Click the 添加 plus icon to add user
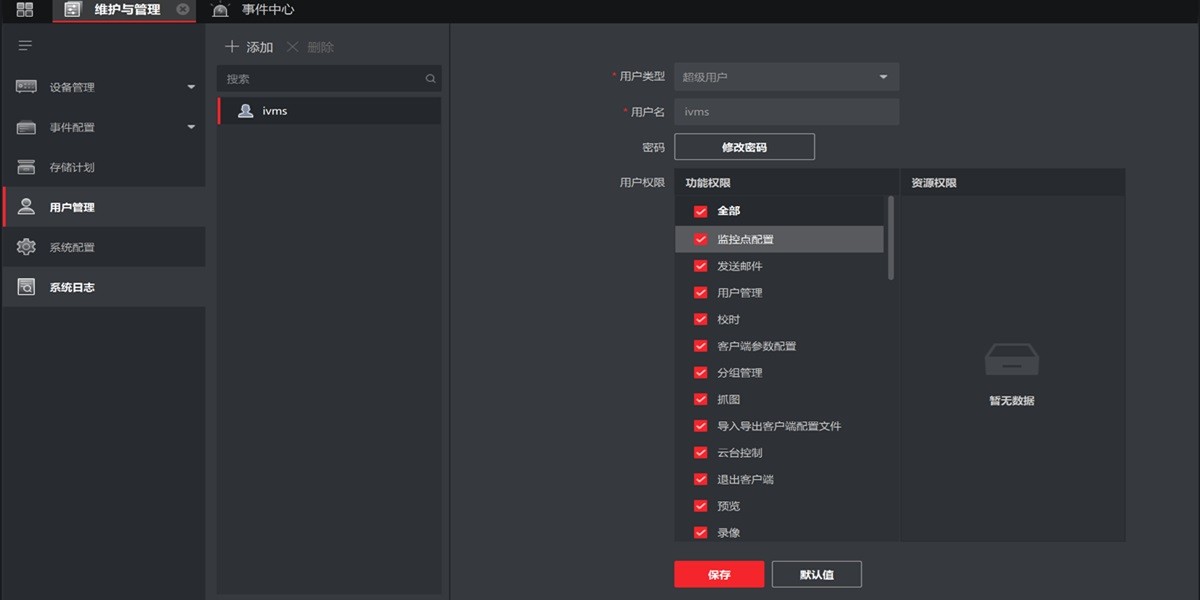The width and height of the screenshot is (1200, 600). coord(231,46)
